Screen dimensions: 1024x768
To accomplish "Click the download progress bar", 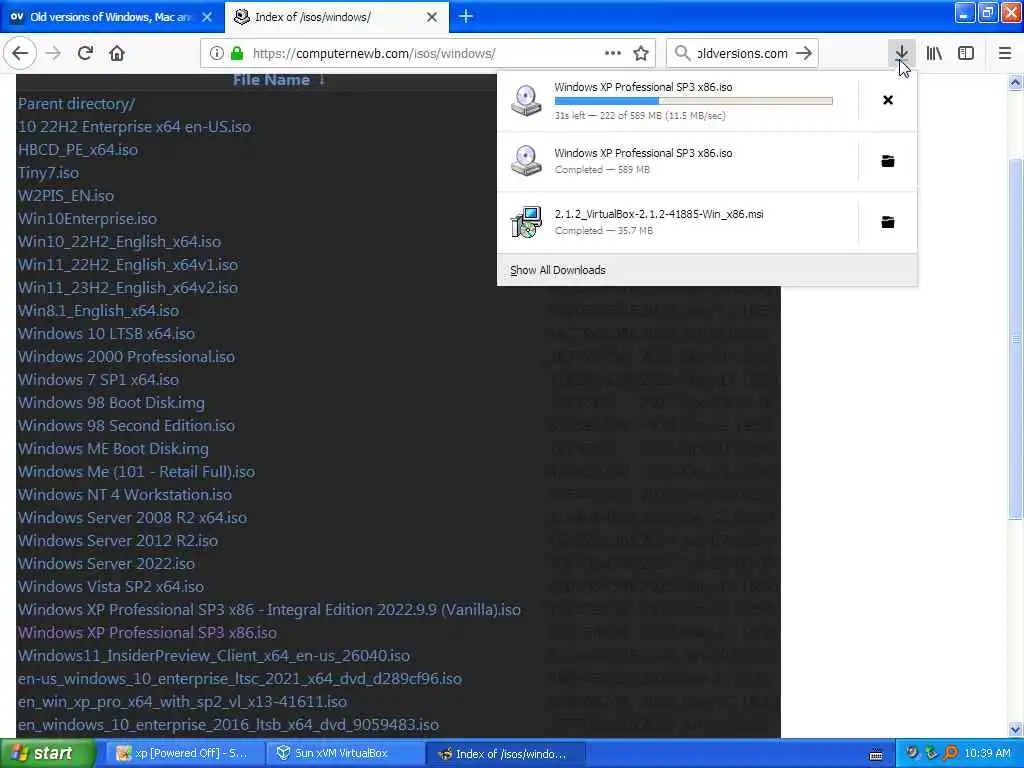I will pos(694,101).
